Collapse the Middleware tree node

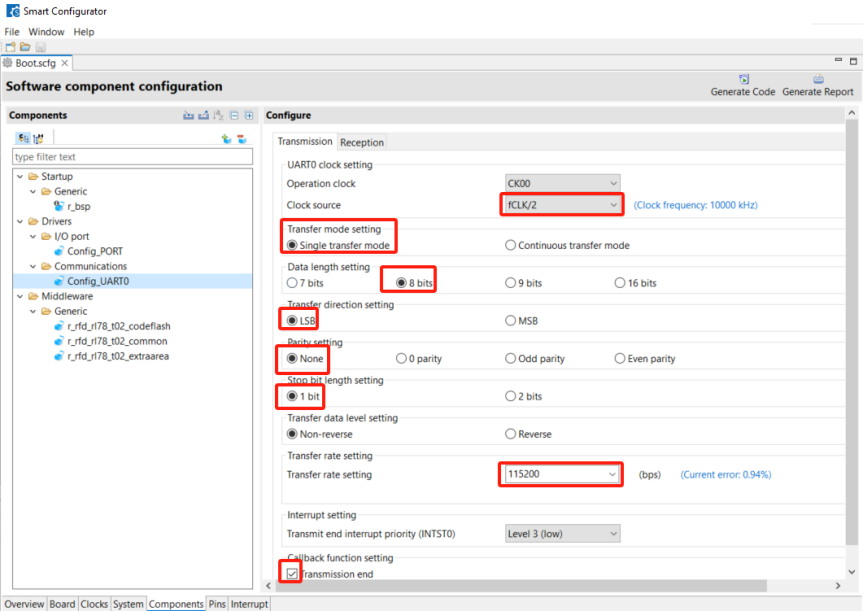[20, 296]
